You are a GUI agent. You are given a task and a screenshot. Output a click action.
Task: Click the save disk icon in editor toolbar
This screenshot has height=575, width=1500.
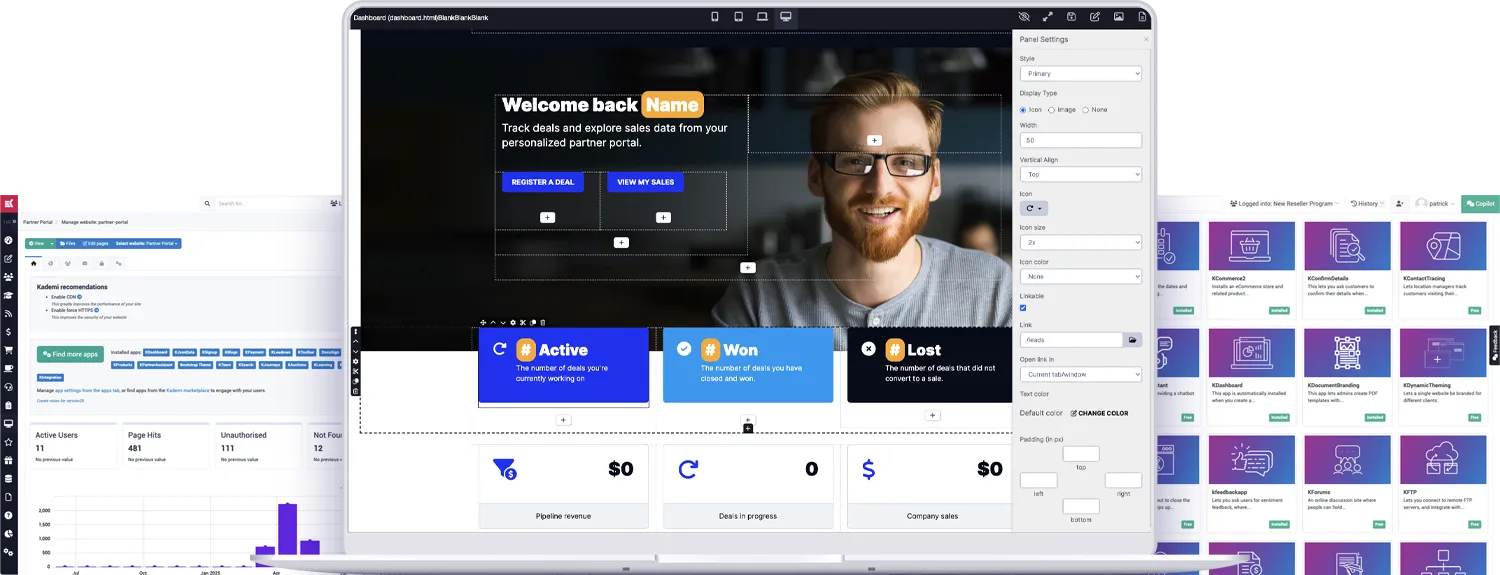point(1071,17)
